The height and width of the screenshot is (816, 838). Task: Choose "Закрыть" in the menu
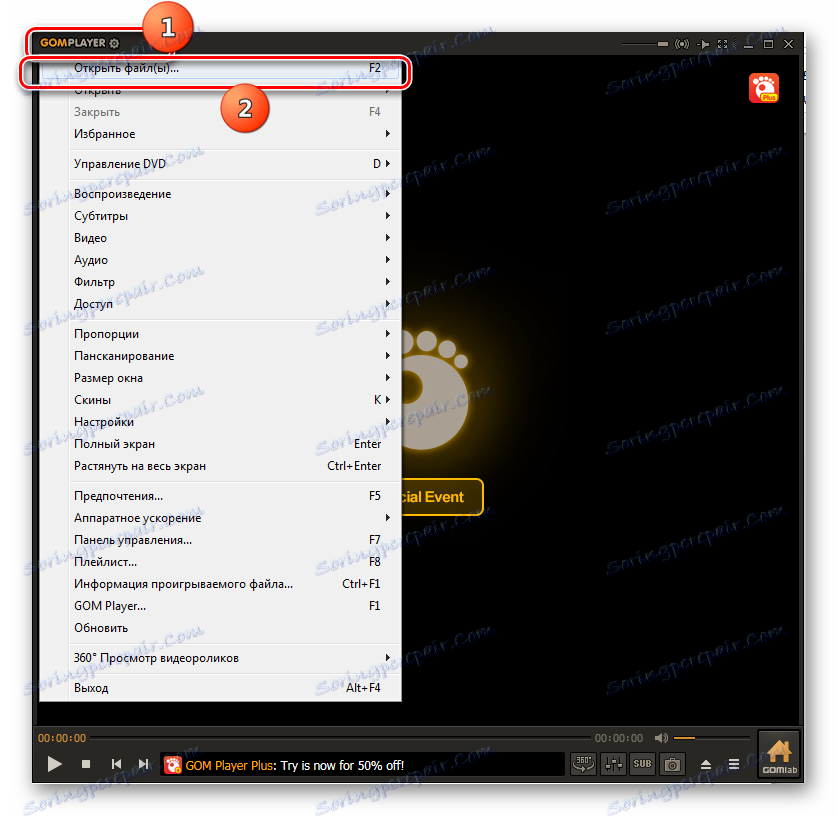click(220, 112)
